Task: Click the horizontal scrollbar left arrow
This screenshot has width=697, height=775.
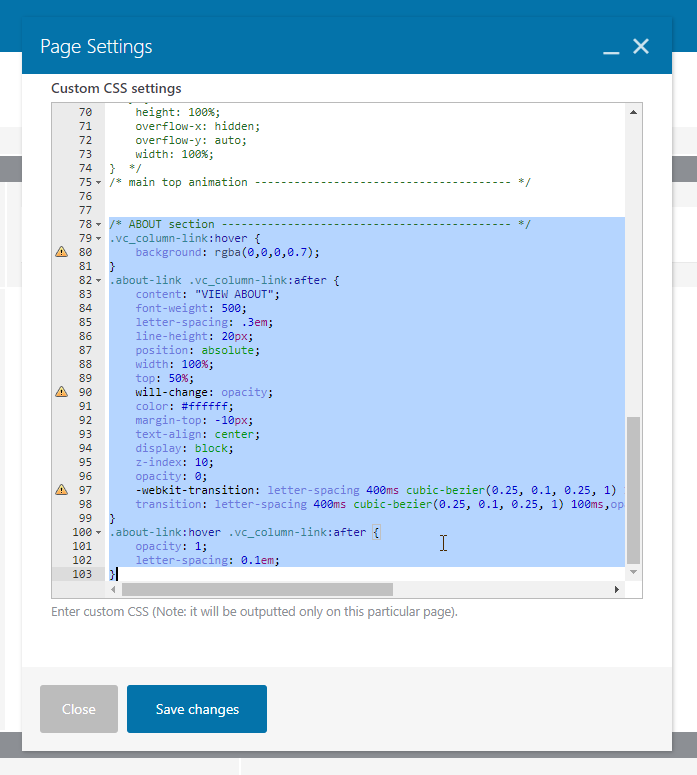Action: (113, 589)
